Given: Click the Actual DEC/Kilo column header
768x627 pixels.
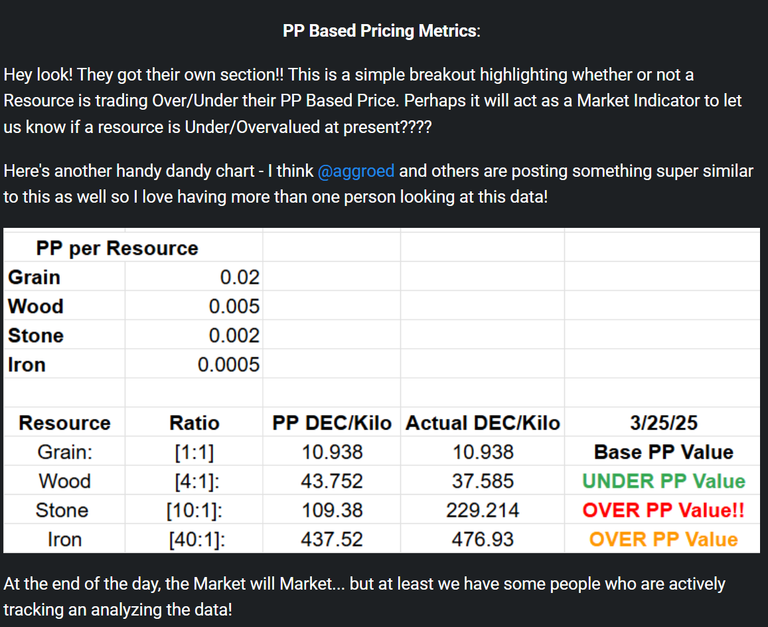Looking at the screenshot, I should pos(483,423).
